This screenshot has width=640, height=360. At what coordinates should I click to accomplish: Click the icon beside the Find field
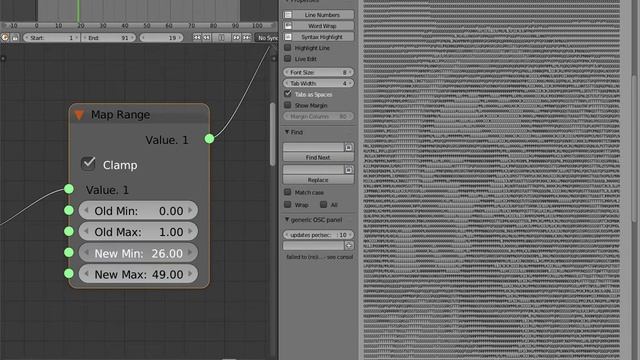point(349,147)
